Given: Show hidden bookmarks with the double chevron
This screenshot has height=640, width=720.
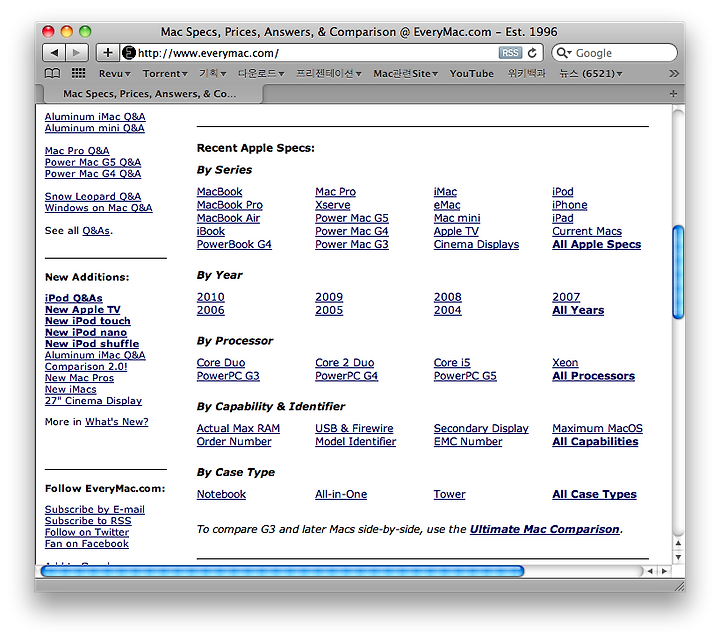Looking at the screenshot, I should 674,73.
